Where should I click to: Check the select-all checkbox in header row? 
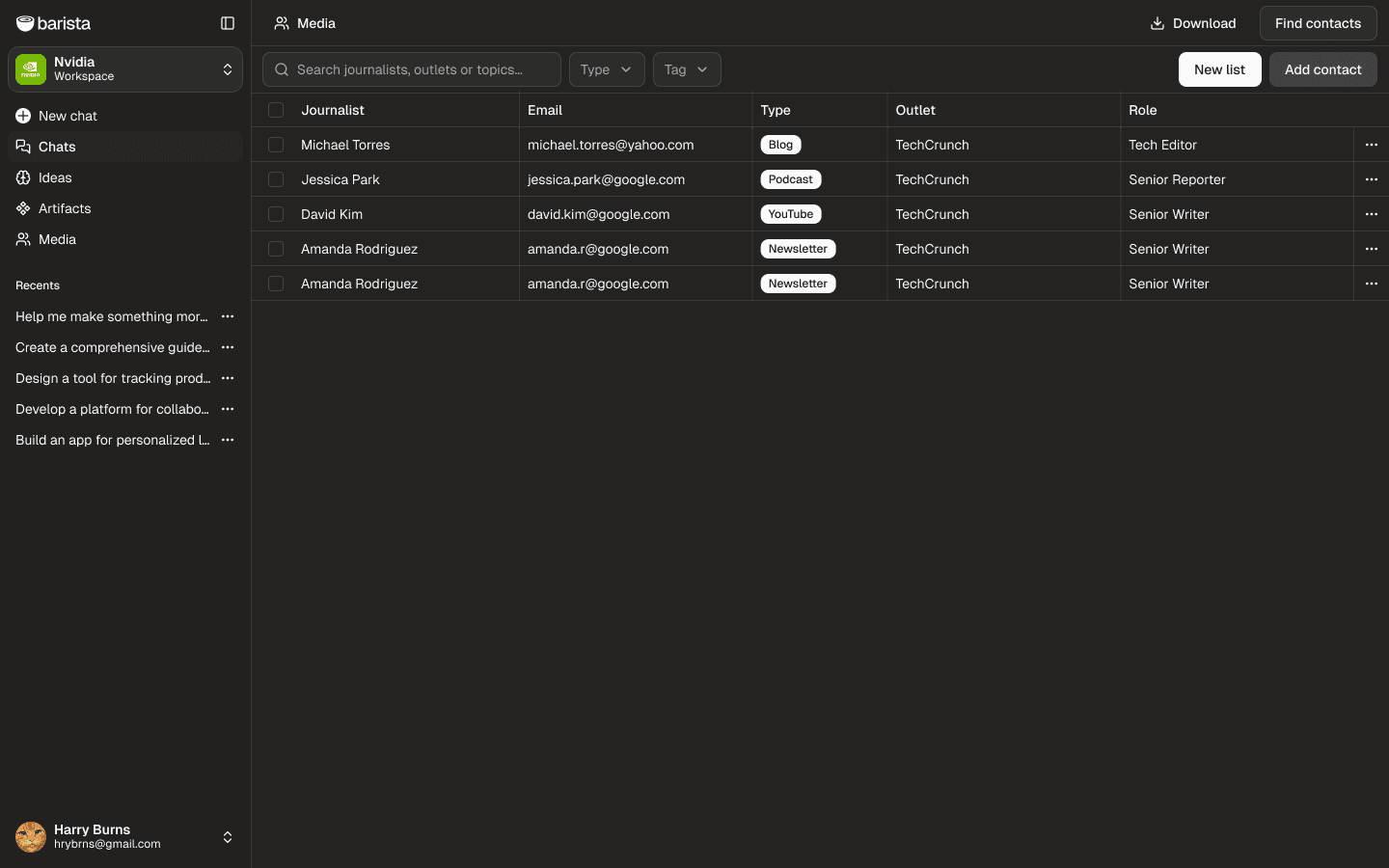pyautogui.click(x=276, y=110)
